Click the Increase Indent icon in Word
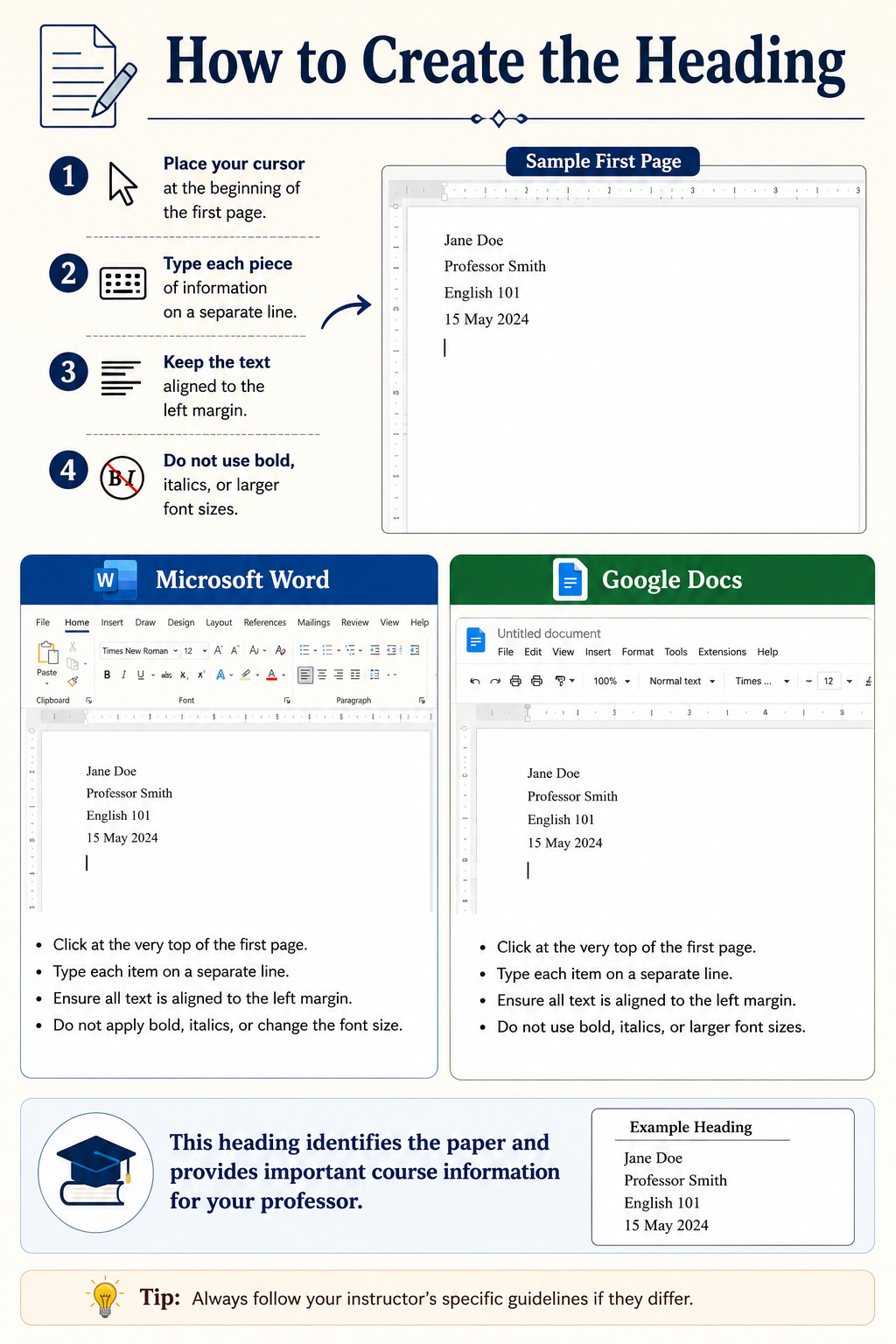This screenshot has height=1344, width=896. click(x=392, y=650)
